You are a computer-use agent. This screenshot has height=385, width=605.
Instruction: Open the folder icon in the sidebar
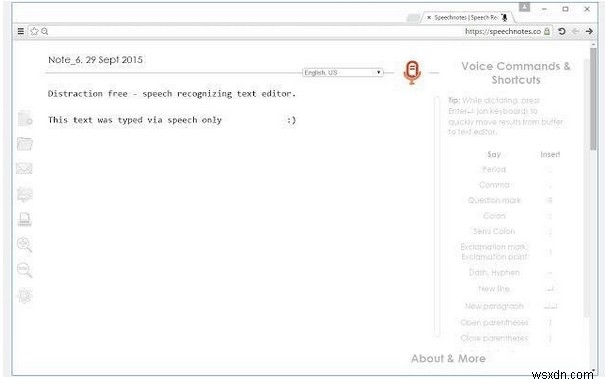click(x=25, y=144)
